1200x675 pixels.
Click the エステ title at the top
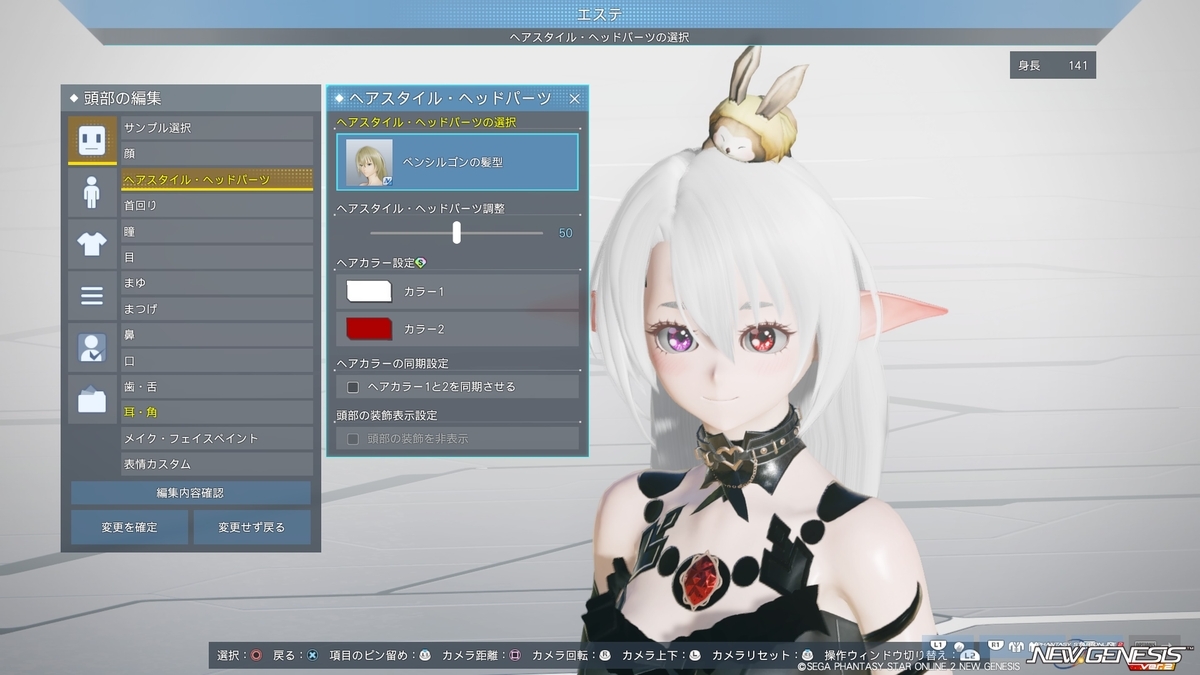pyautogui.click(x=599, y=13)
